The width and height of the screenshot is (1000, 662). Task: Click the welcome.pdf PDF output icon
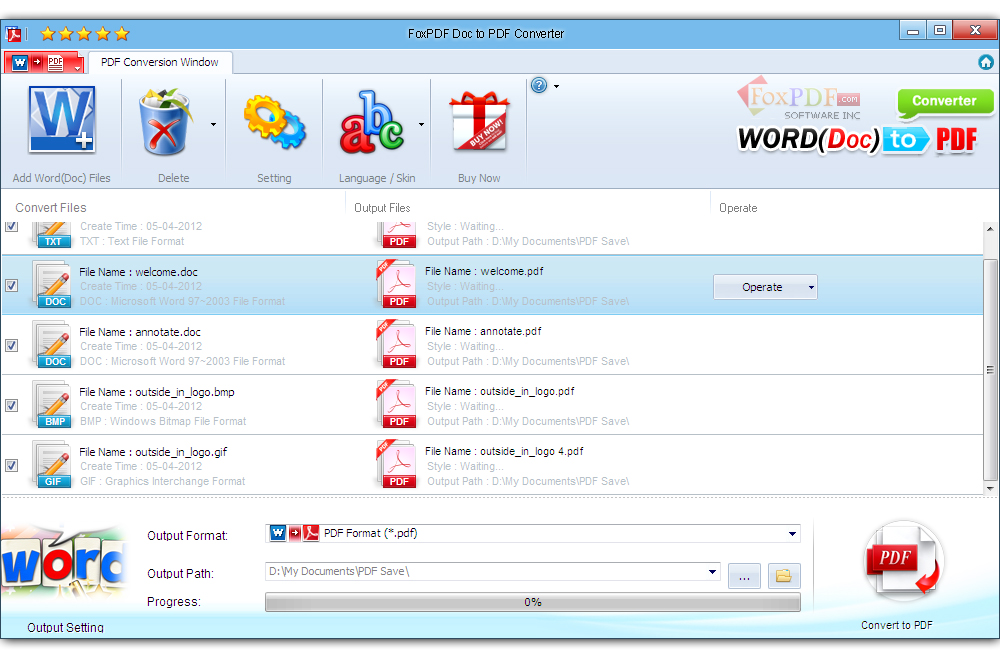[x=397, y=284]
